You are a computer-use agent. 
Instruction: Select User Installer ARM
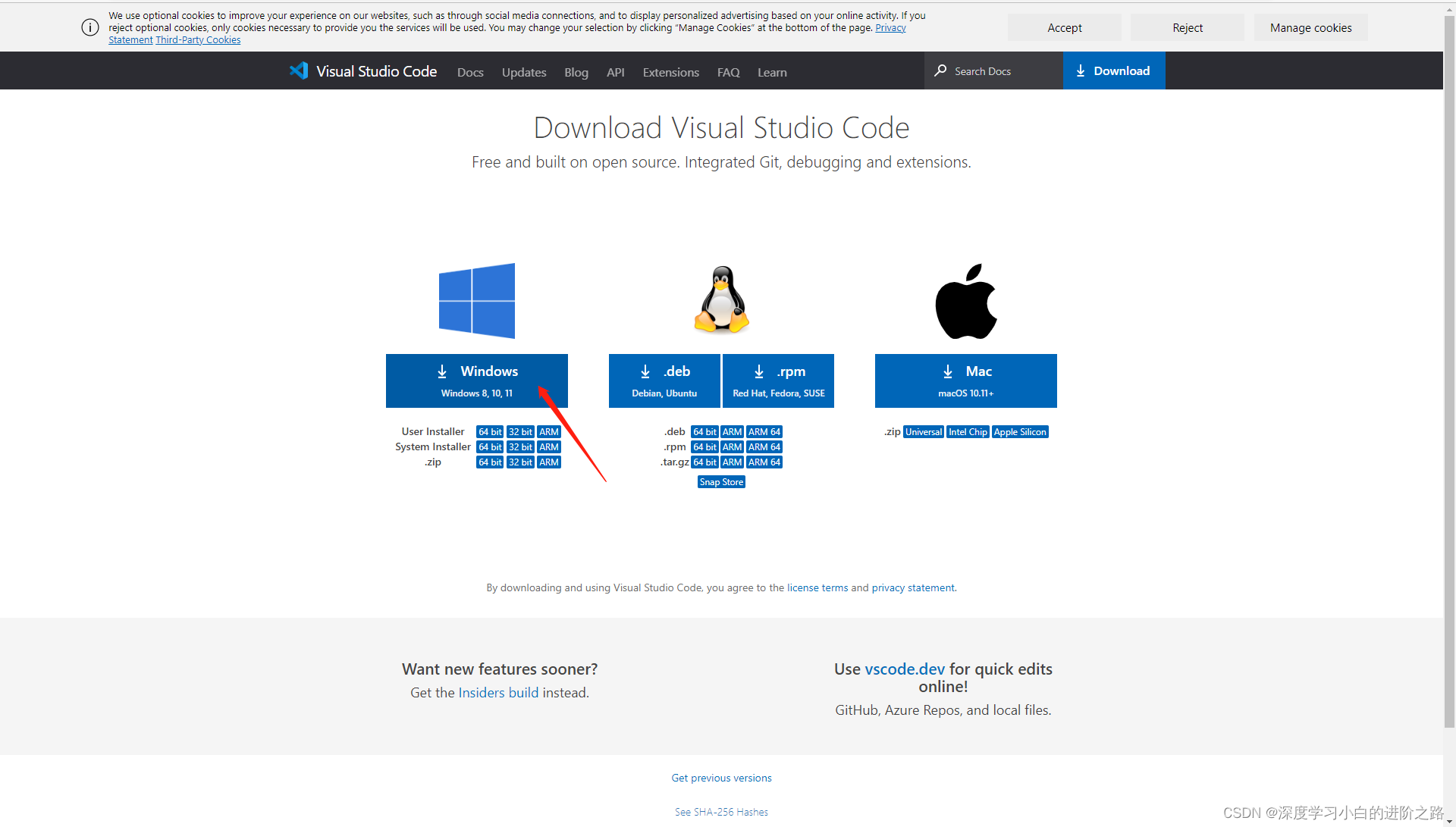tap(549, 432)
